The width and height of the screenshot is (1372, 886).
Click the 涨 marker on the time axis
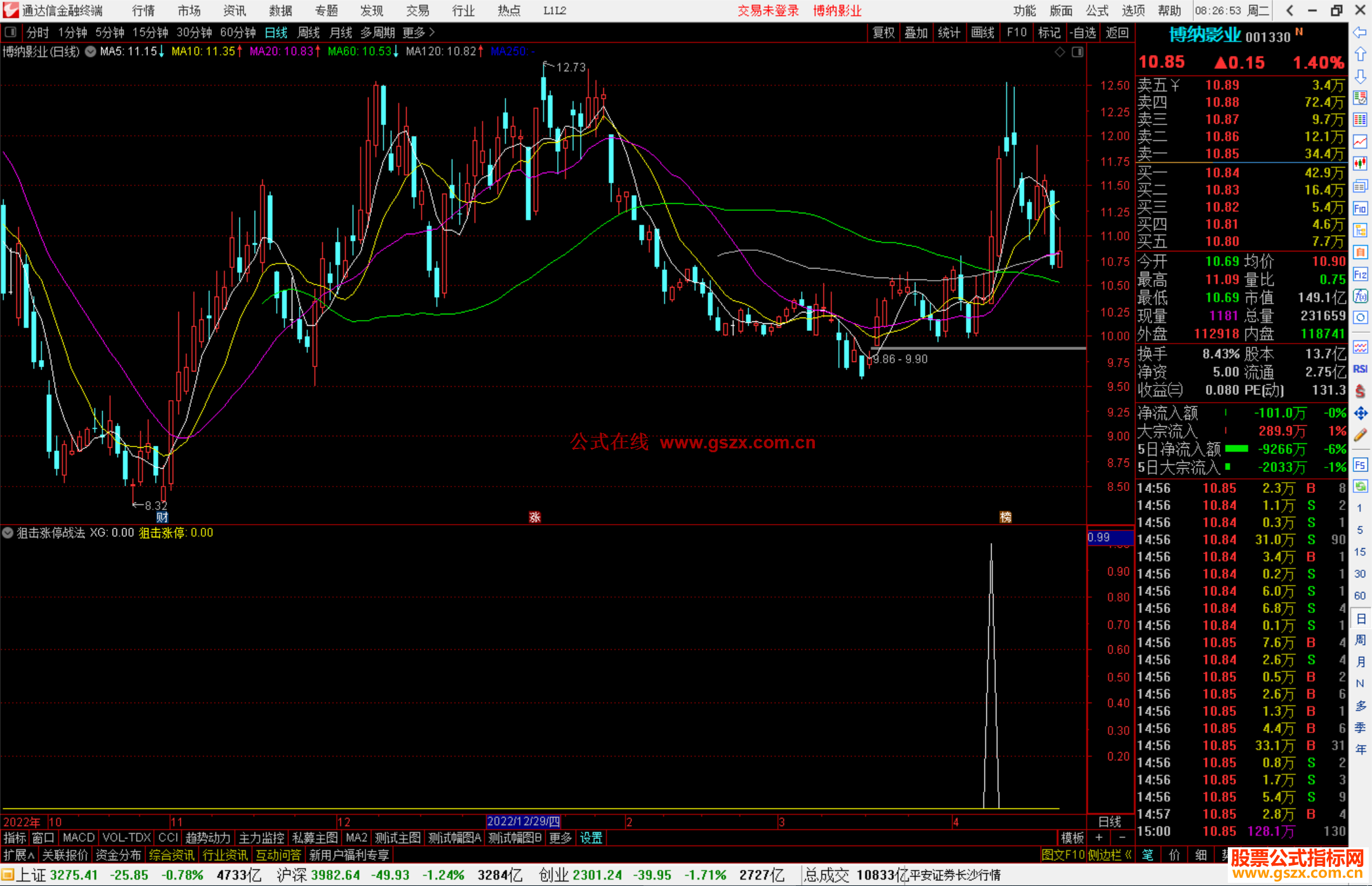tap(535, 517)
